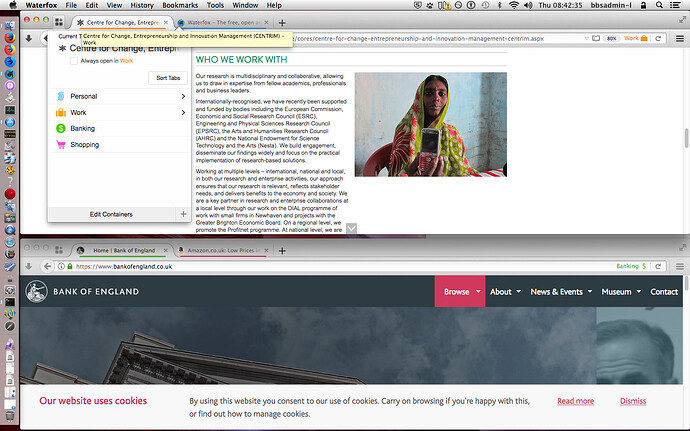Enter fullscreen for the top window
The width and height of the screenshot is (690, 431).
682,19
